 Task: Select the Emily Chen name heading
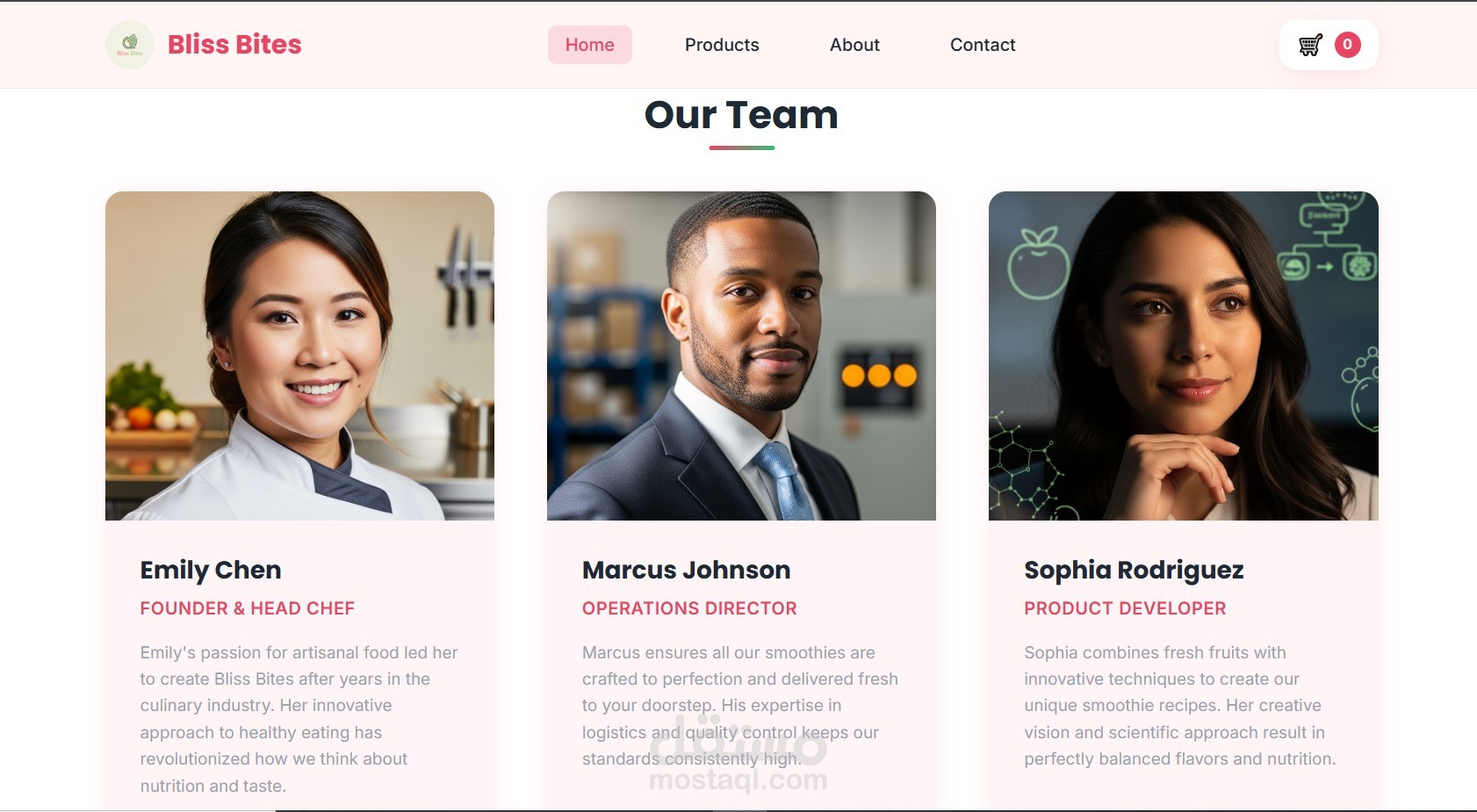[211, 571]
